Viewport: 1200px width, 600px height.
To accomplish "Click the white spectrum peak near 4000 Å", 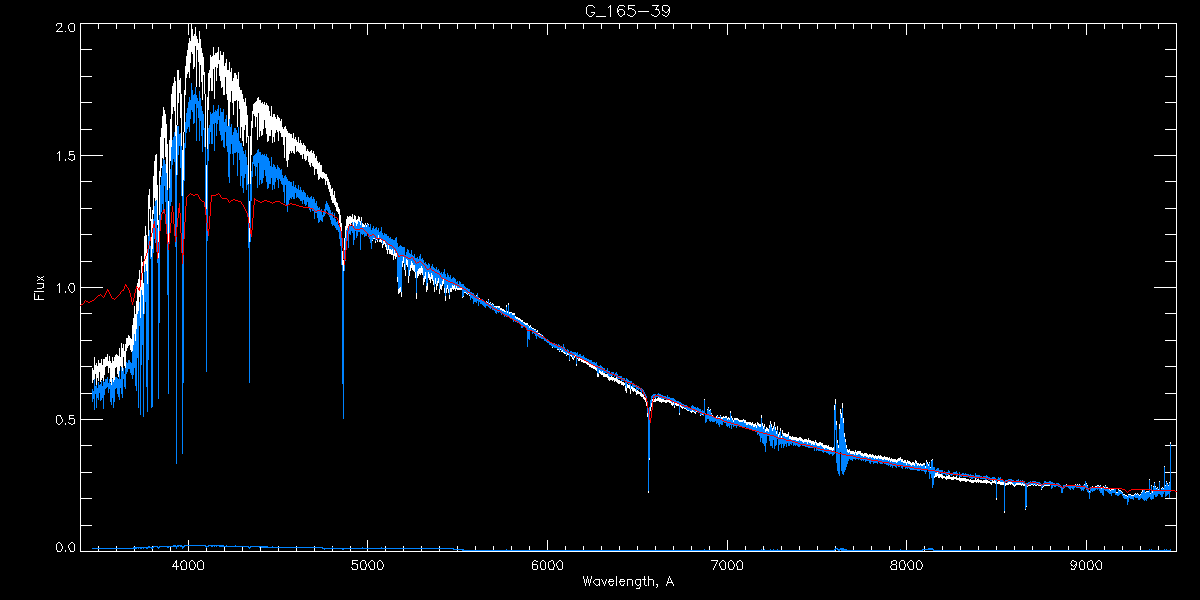I will tap(193, 40).
